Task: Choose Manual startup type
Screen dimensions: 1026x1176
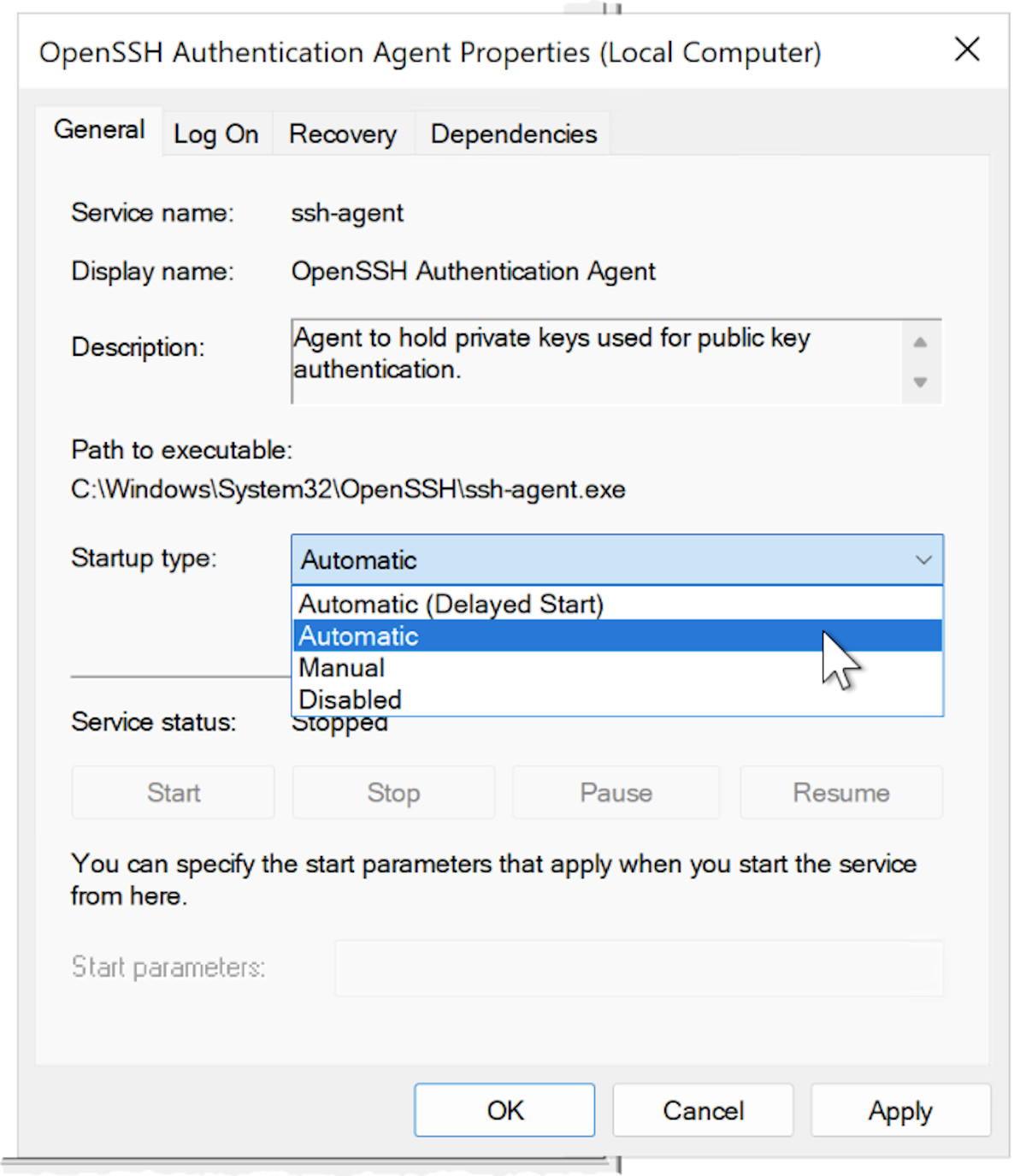Action: (x=617, y=667)
